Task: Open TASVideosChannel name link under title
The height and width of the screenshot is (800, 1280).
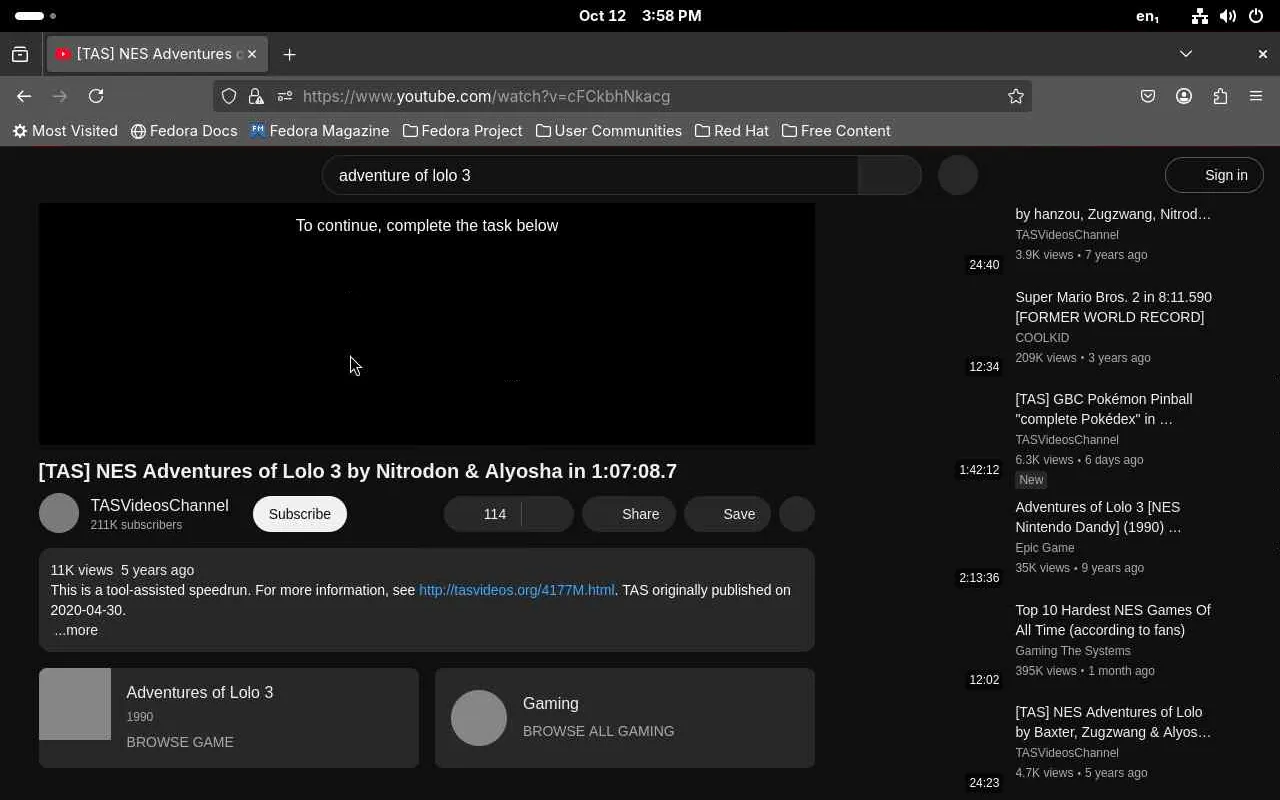Action: (160, 506)
